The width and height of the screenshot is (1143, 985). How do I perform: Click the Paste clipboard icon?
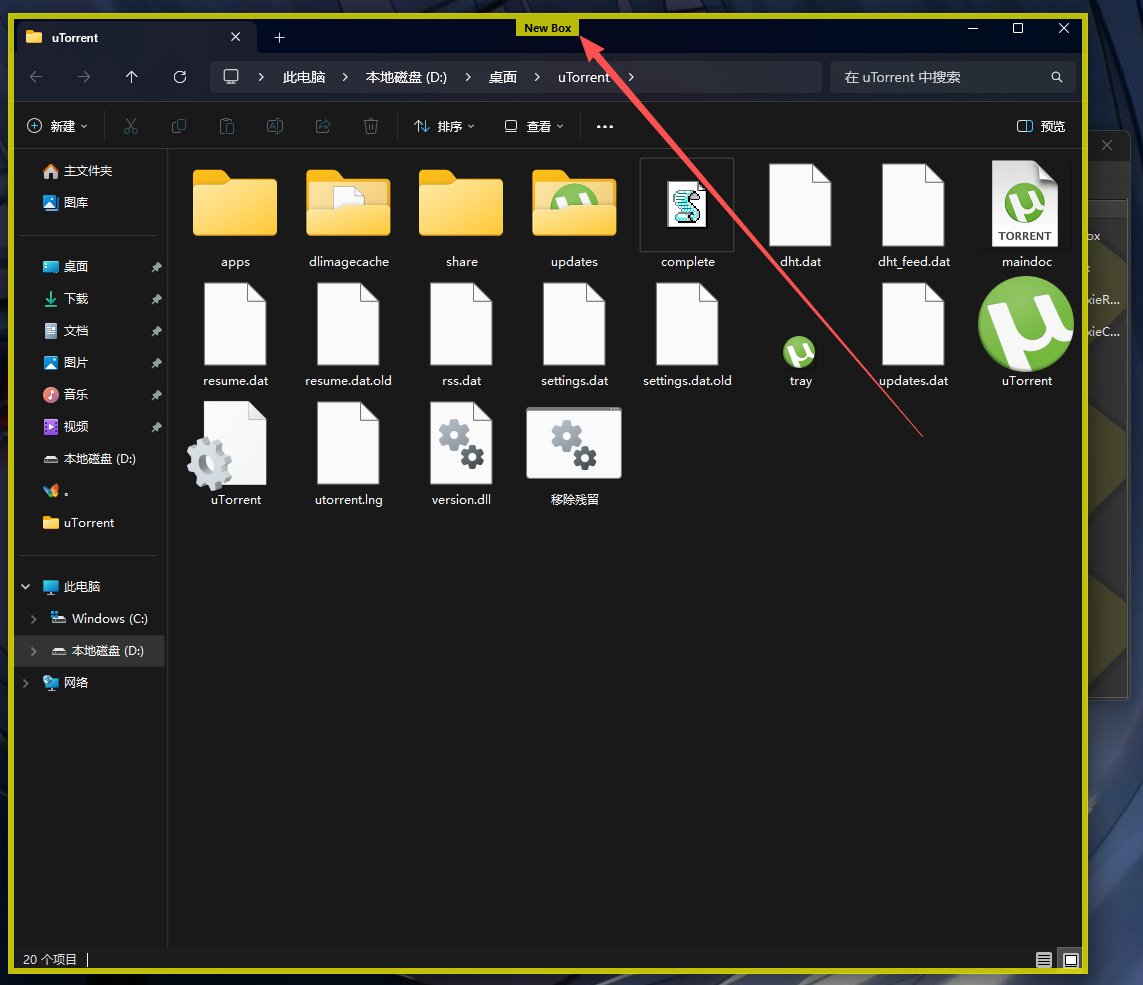(x=227, y=126)
